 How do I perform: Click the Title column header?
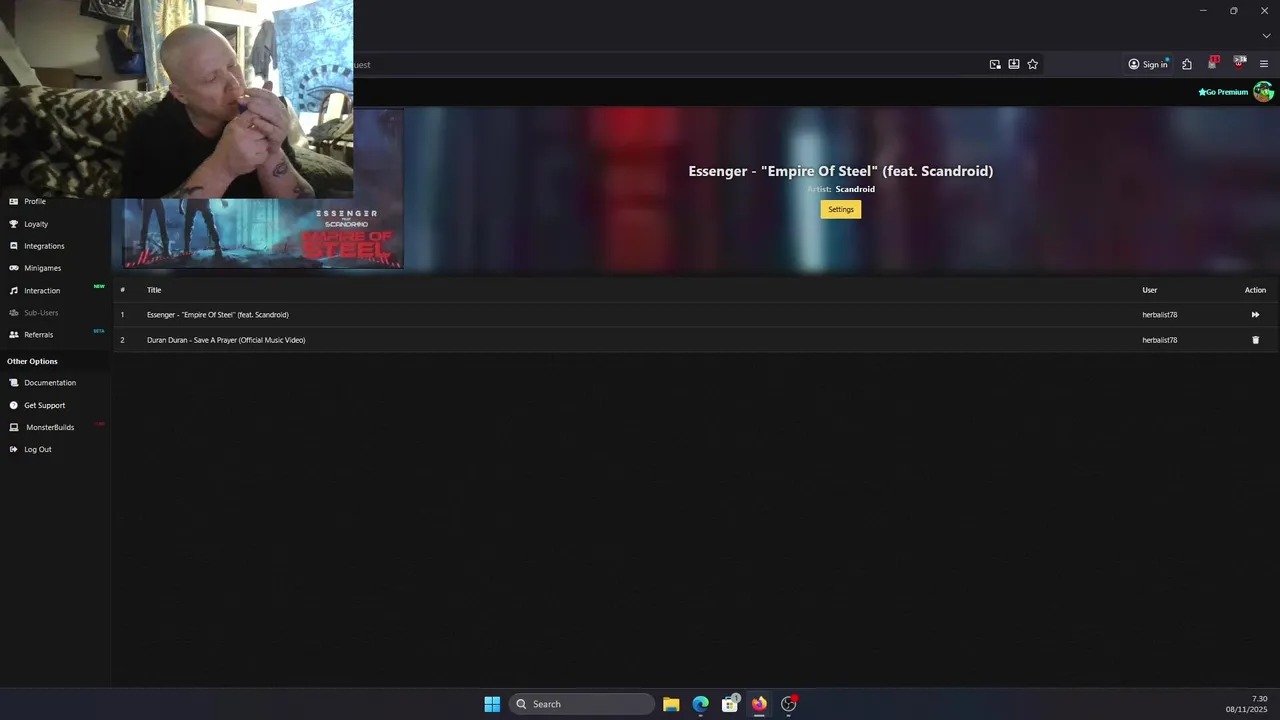154,290
